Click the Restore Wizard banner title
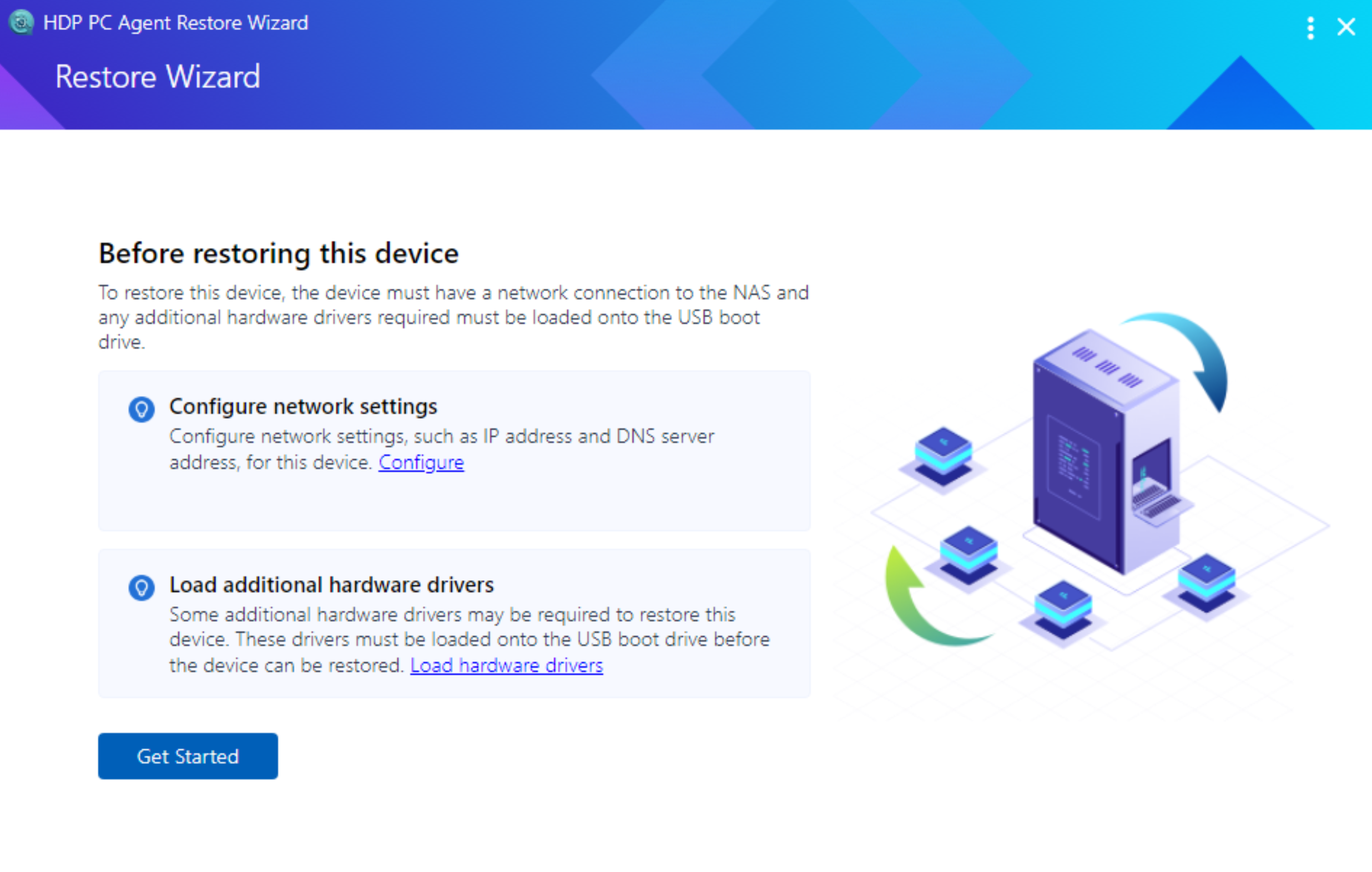Viewport: 1372px width, 872px height. [x=157, y=77]
